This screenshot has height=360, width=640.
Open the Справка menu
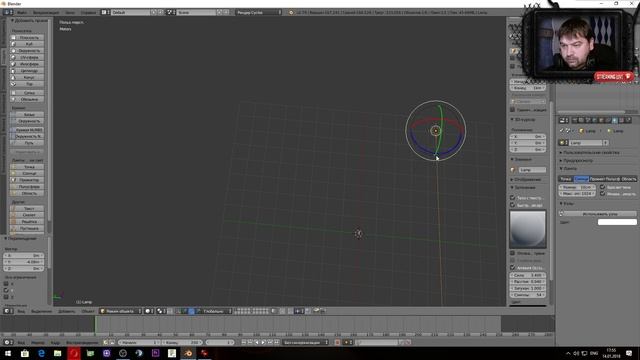tap(88, 12)
